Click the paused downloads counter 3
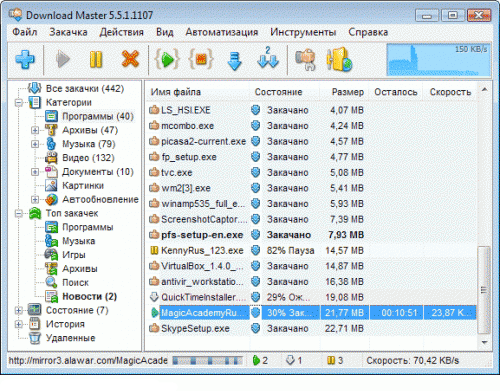500x391 pixels. [335, 360]
